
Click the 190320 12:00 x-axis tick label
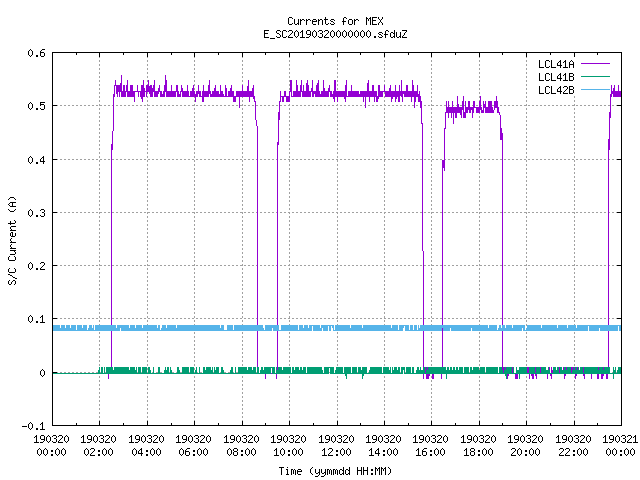point(336,446)
